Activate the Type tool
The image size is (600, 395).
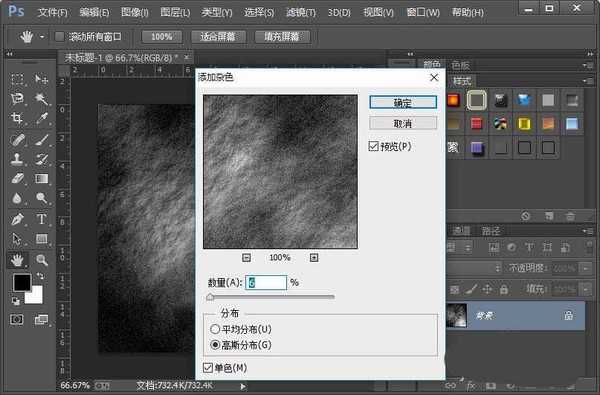(x=41, y=219)
